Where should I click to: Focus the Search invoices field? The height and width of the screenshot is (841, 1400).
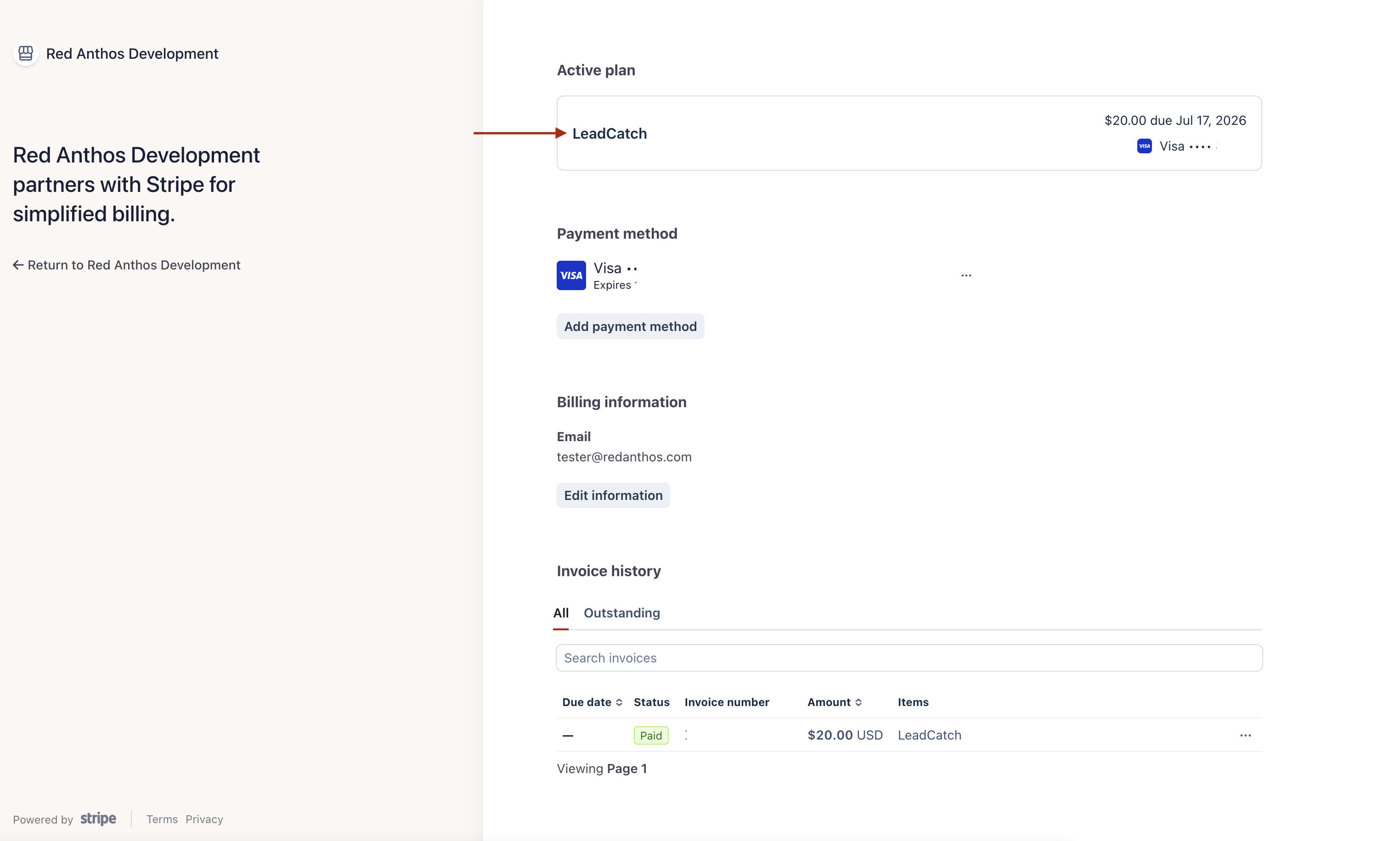[909, 657]
